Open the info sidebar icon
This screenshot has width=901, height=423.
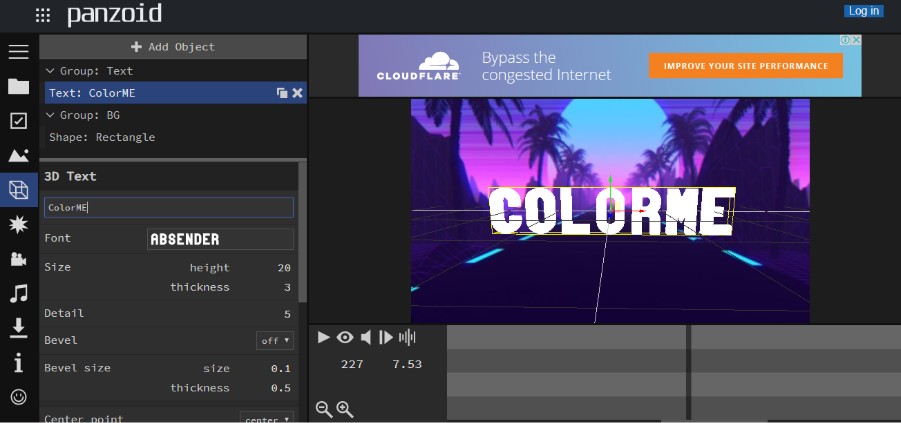18,363
